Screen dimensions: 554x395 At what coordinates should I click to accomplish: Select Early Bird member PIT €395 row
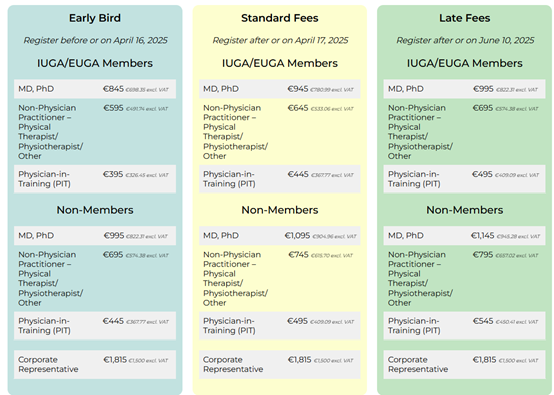pos(95,179)
